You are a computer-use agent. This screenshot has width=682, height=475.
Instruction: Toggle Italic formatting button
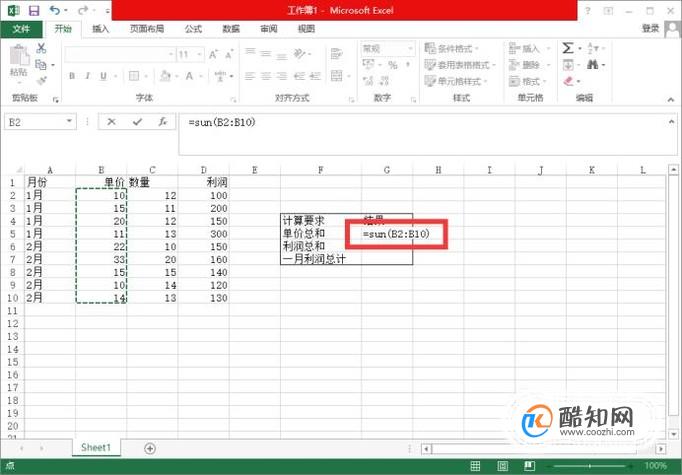[x=87, y=76]
